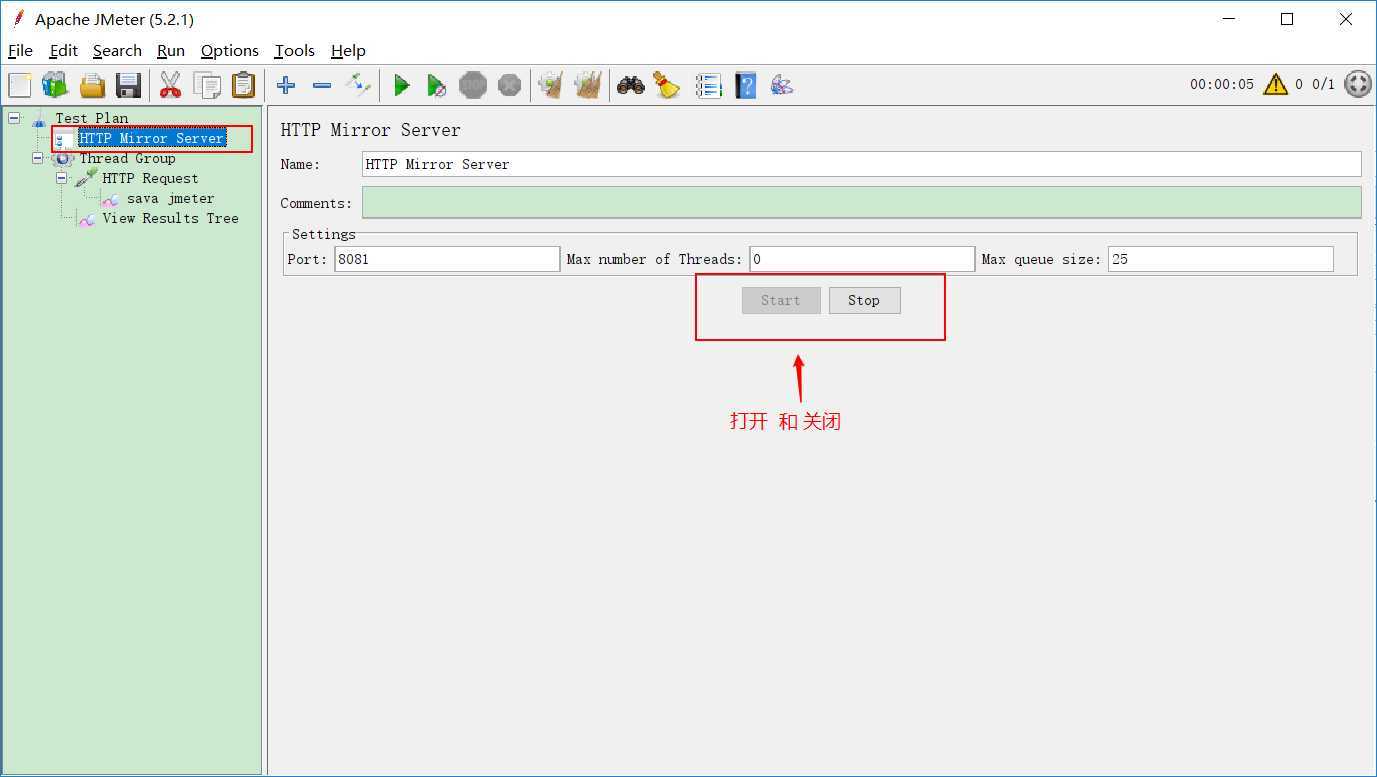Image resolution: width=1377 pixels, height=777 pixels.
Task: Click the Copy icon
Action: point(207,85)
